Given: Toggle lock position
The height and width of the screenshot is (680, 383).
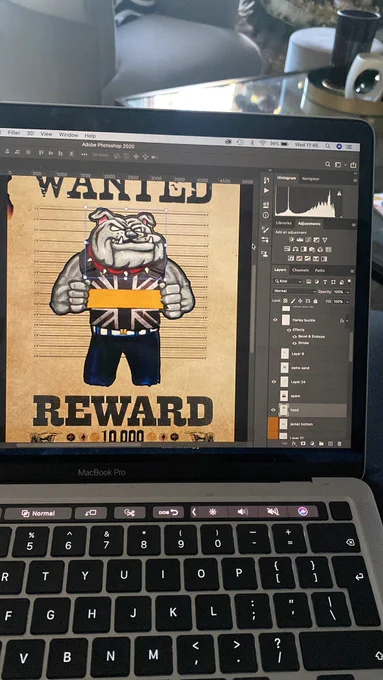Looking at the screenshot, I should 300,301.
